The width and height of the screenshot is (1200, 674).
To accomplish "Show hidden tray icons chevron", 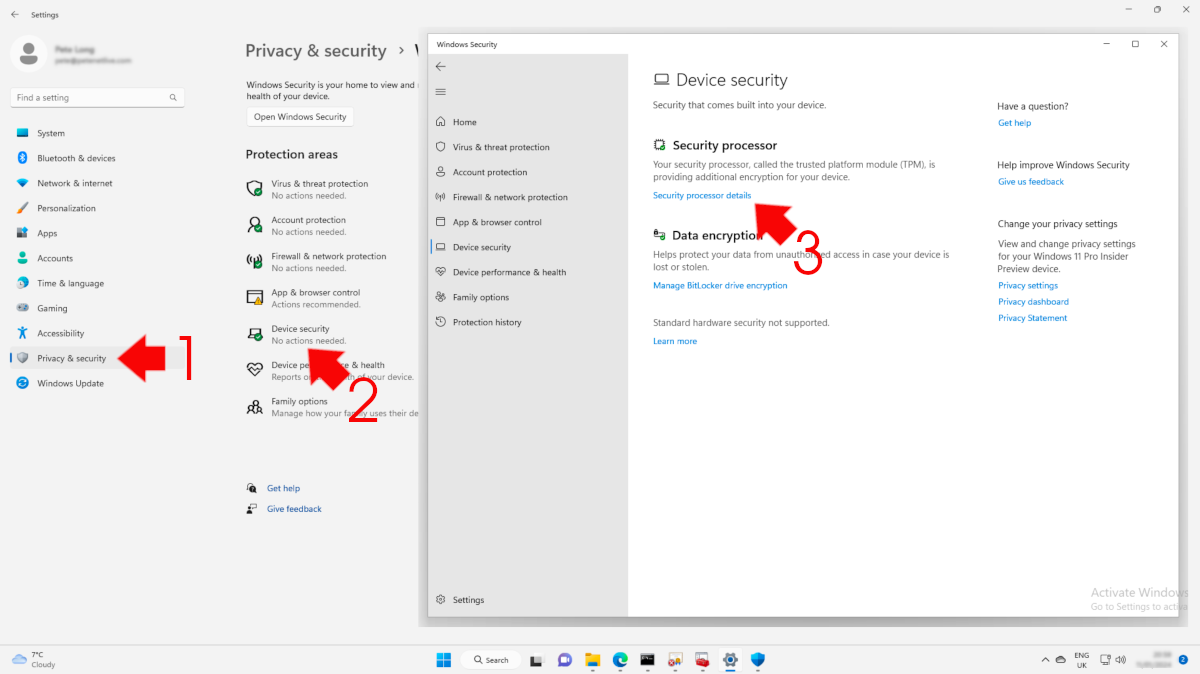I will (x=1045, y=660).
